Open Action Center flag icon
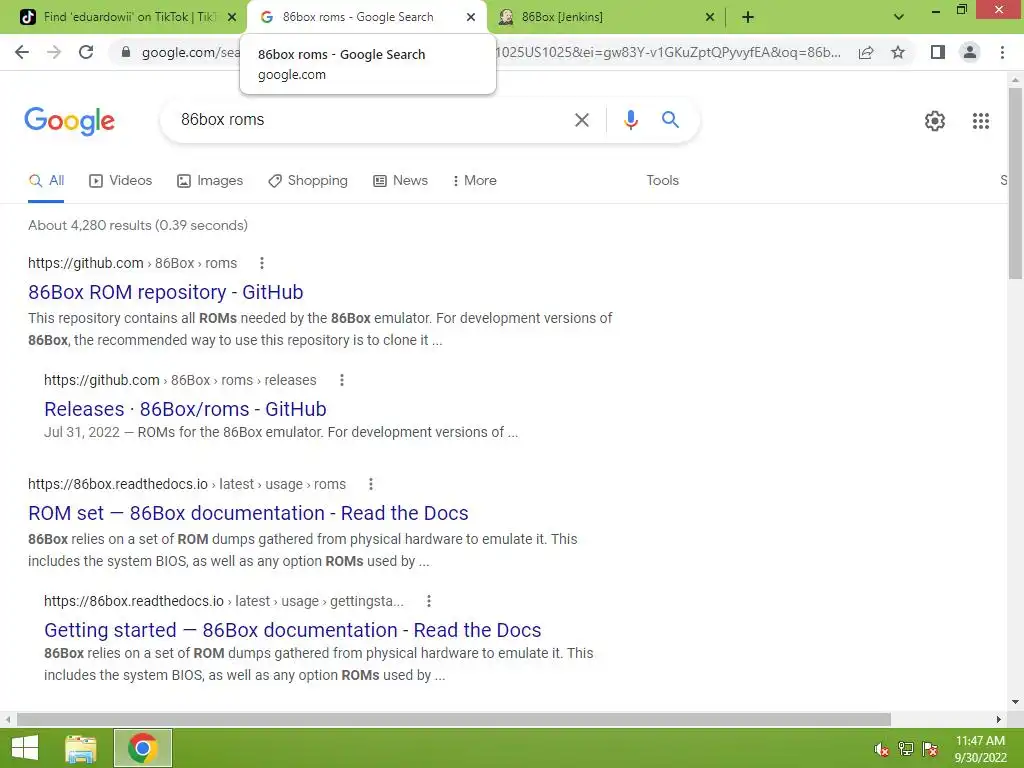 [930, 749]
